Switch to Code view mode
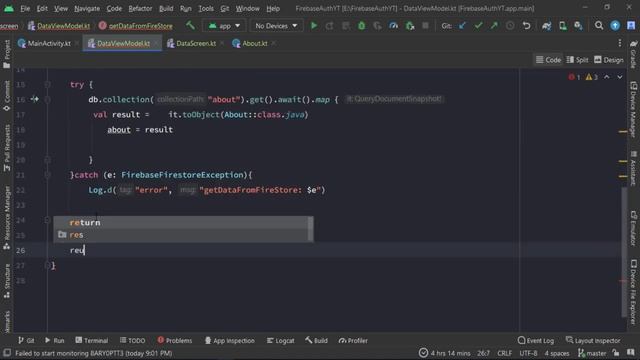This screenshot has height=360, width=640. click(548, 60)
